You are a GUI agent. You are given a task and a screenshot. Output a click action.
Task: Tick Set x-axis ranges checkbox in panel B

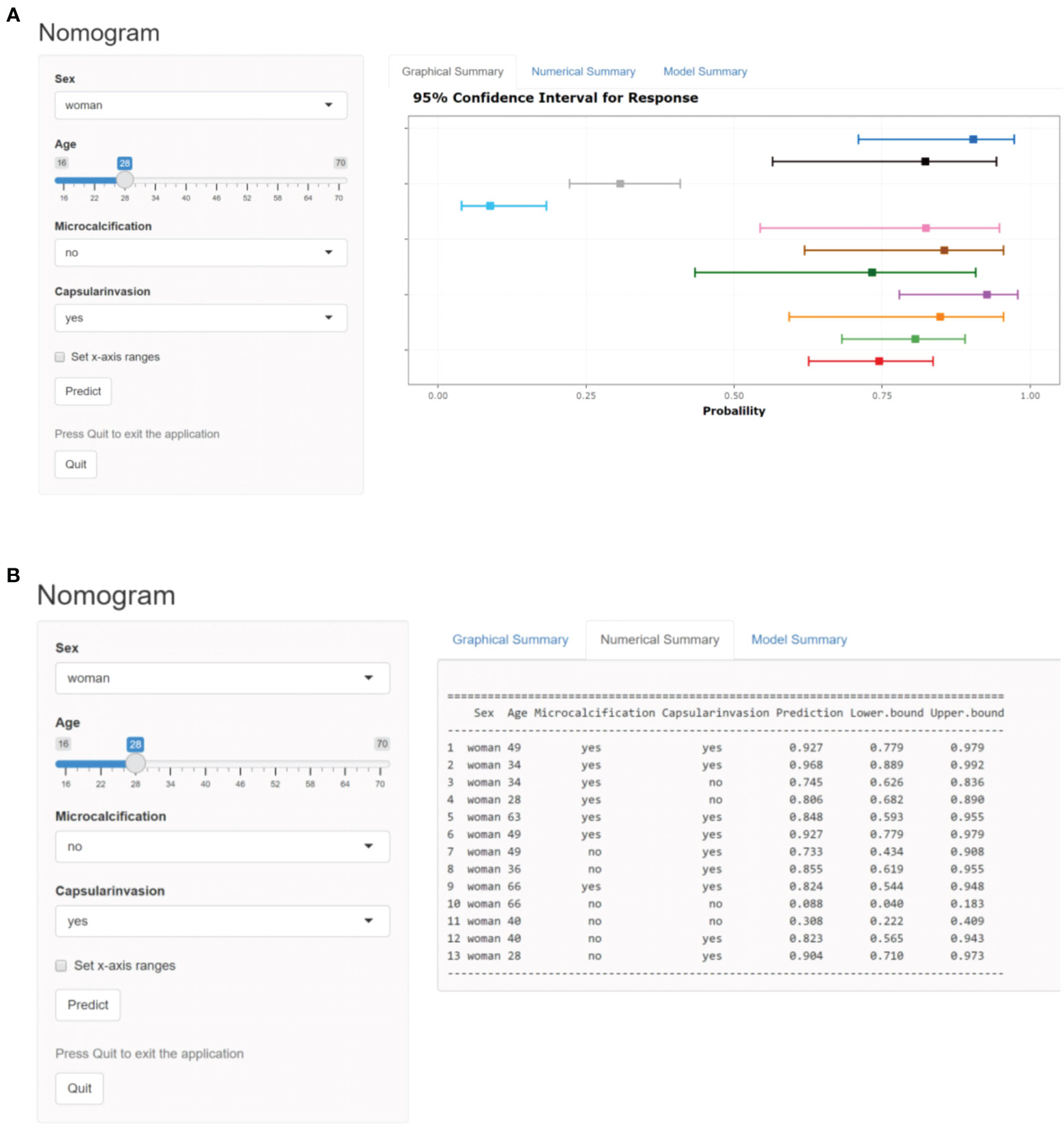61,966
